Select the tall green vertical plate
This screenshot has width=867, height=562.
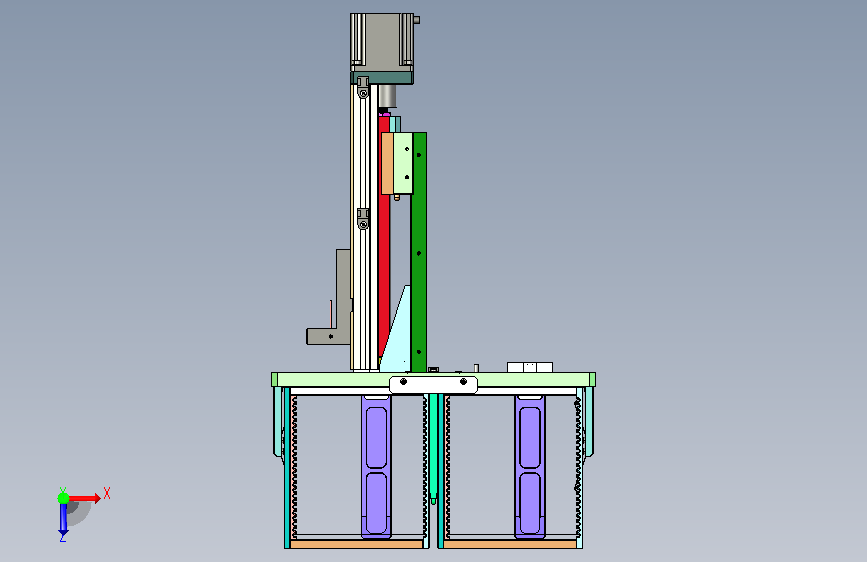(419, 252)
